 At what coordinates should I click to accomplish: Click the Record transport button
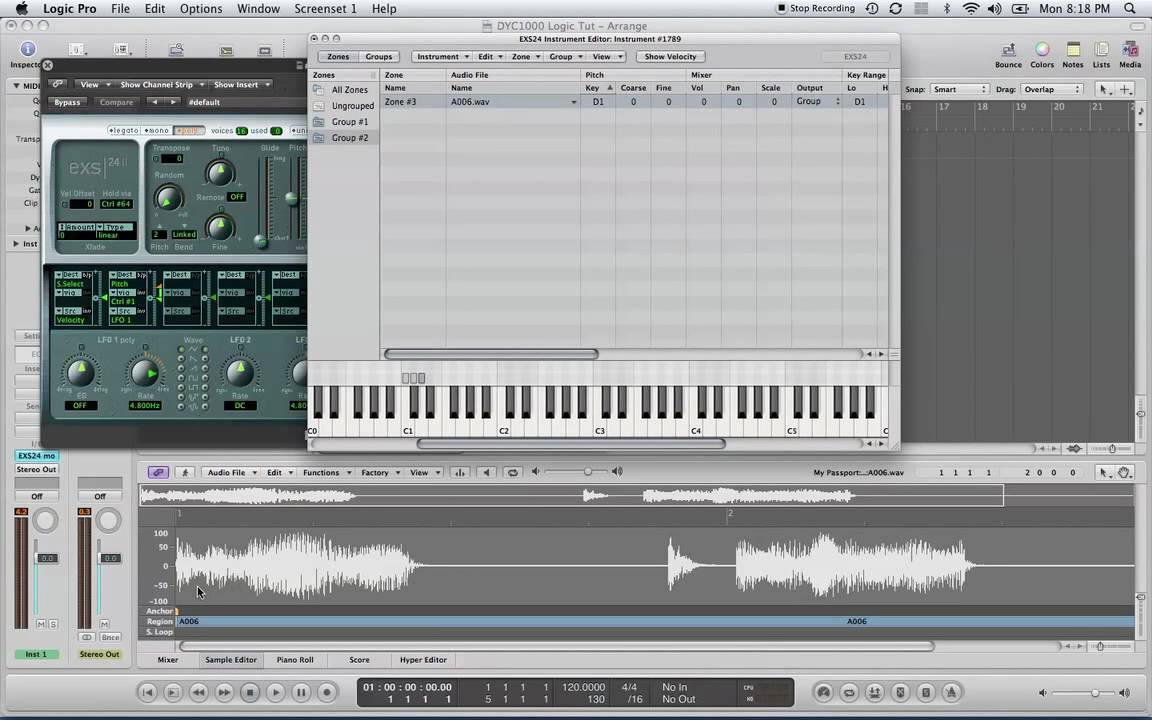(327, 692)
